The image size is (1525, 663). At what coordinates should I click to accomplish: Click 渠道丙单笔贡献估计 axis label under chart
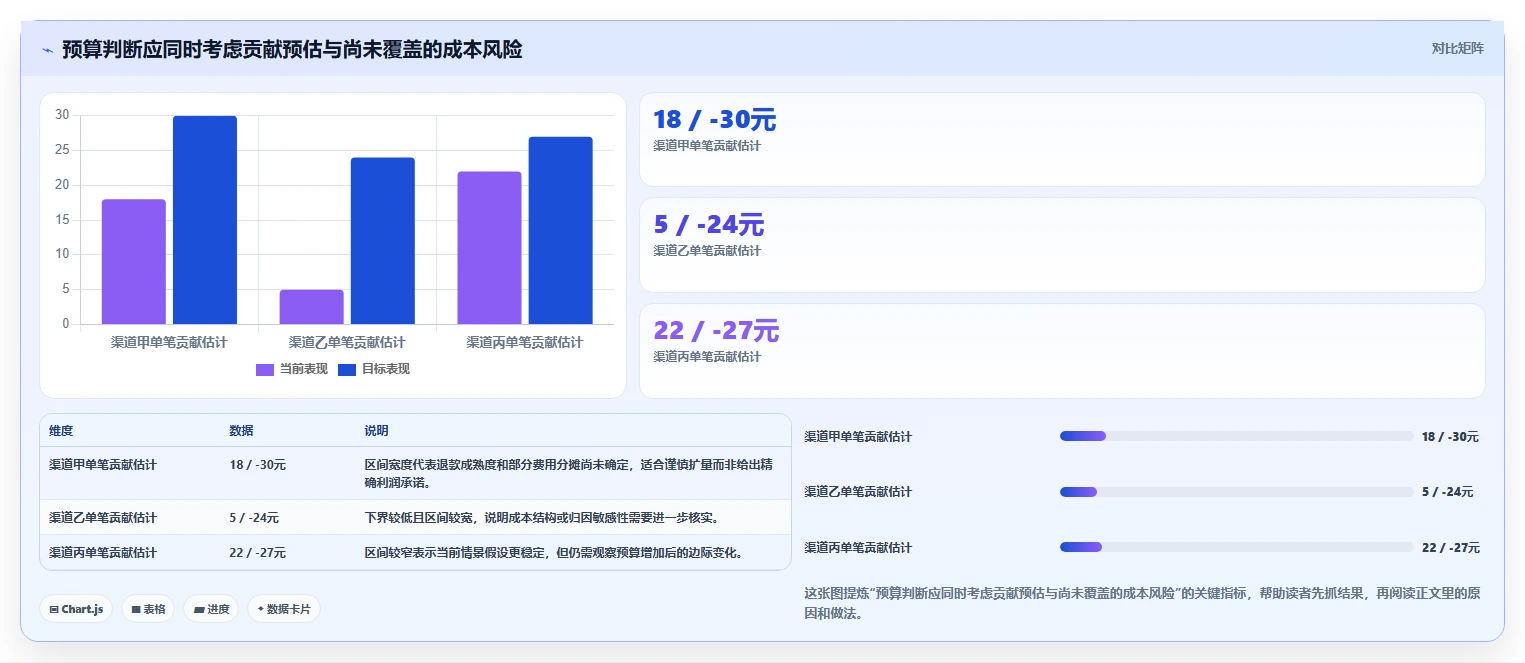coord(525,342)
